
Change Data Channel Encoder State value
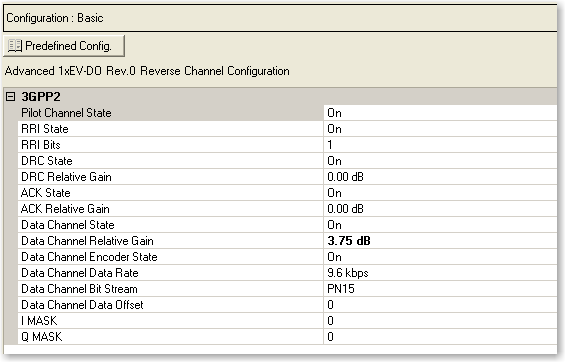coord(440,257)
